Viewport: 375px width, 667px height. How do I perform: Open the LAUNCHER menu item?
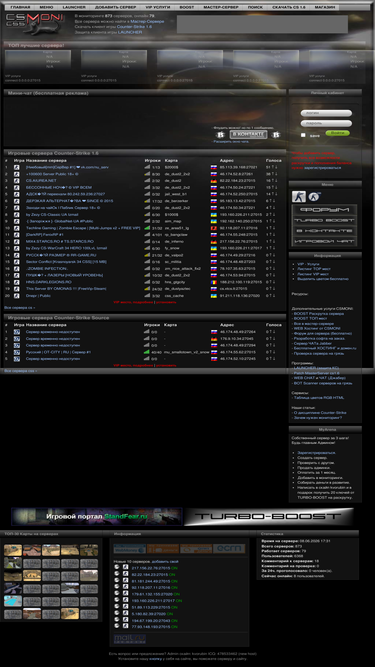(74, 7)
